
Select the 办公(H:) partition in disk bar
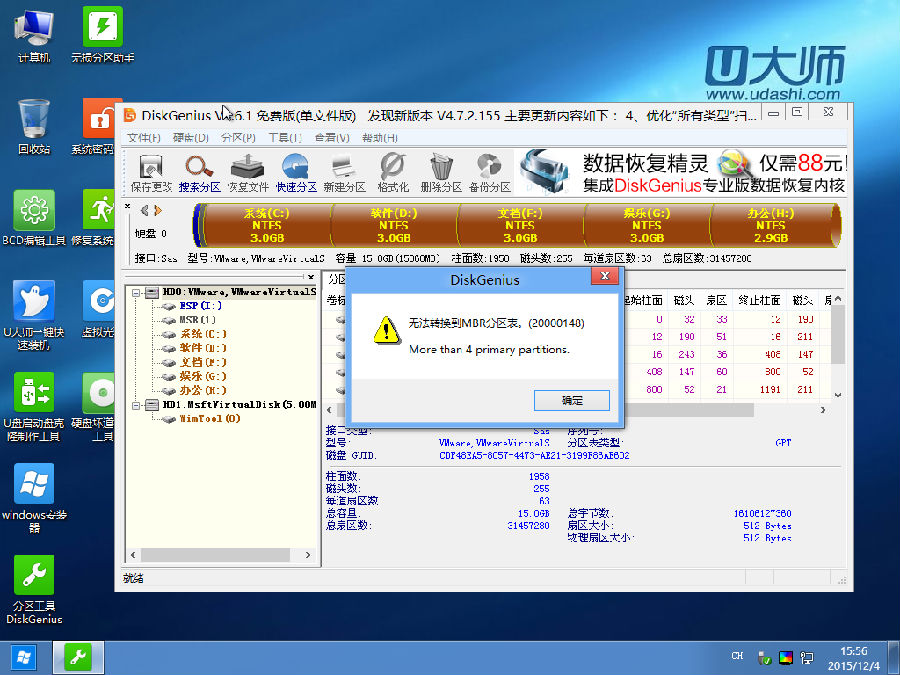771,225
